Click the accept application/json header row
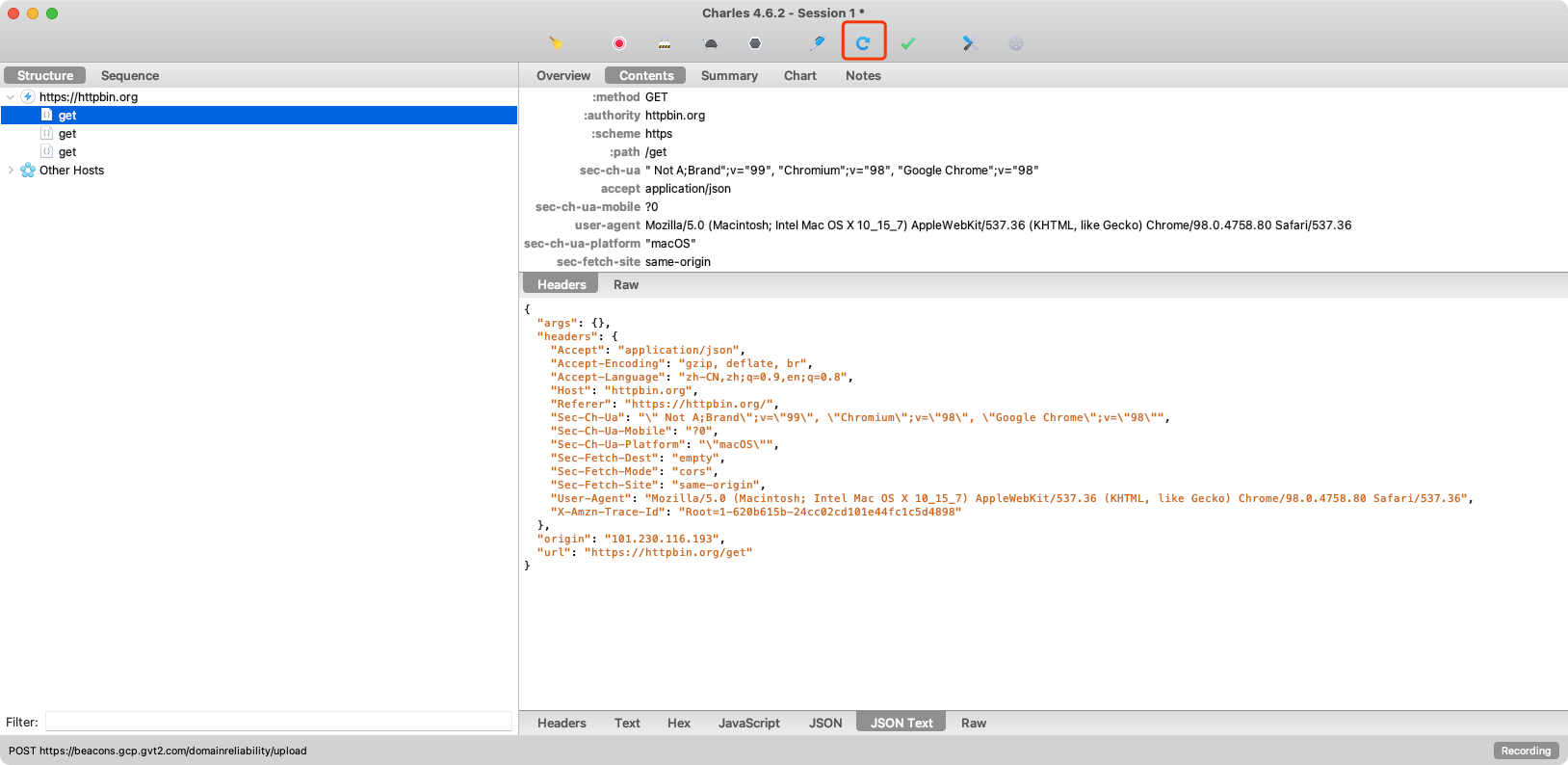 1043,188
